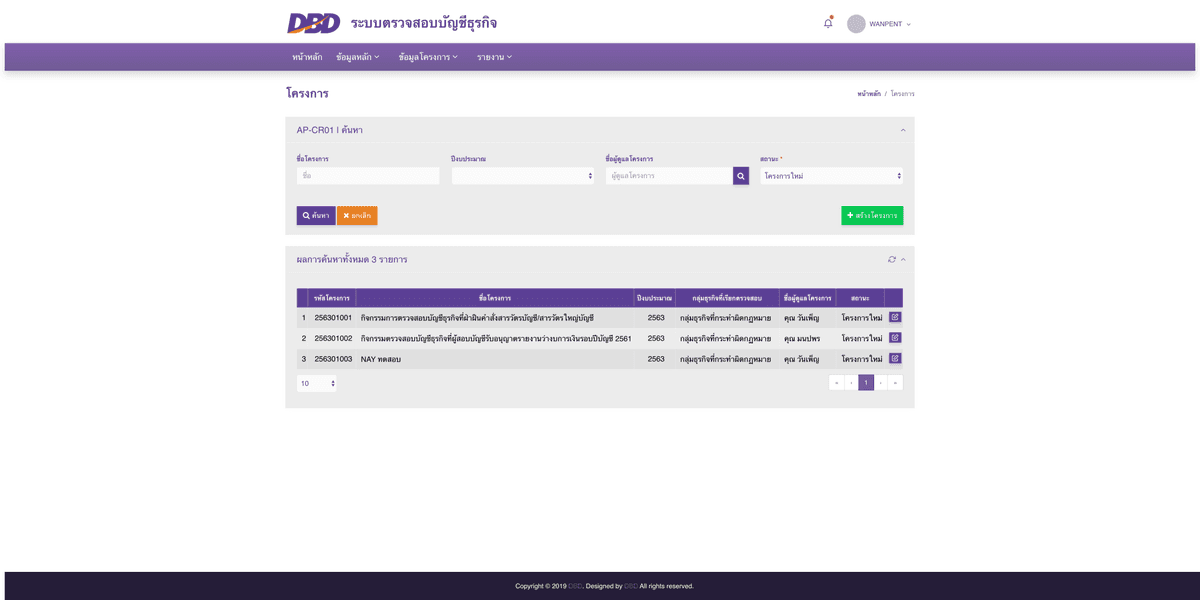Viewport: 1200px width, 600px height.
Task: Click the ปีงบประมาณ table column header
Action: (654, 298)
